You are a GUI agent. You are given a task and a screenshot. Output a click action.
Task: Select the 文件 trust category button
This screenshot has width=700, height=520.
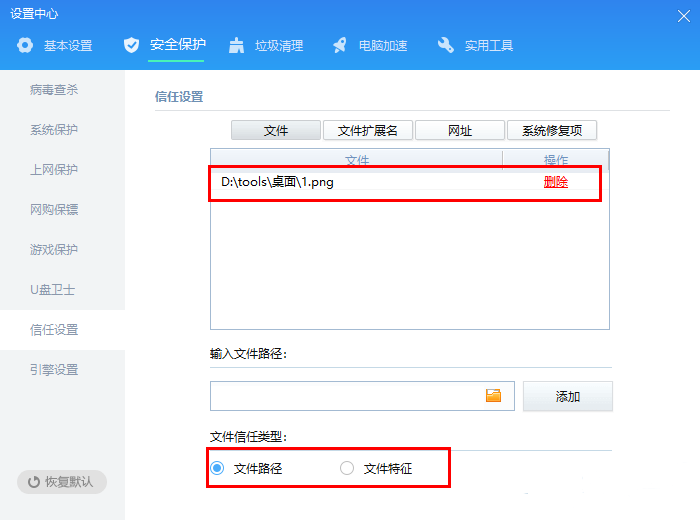pyautogui.click(x=276, y=130)
